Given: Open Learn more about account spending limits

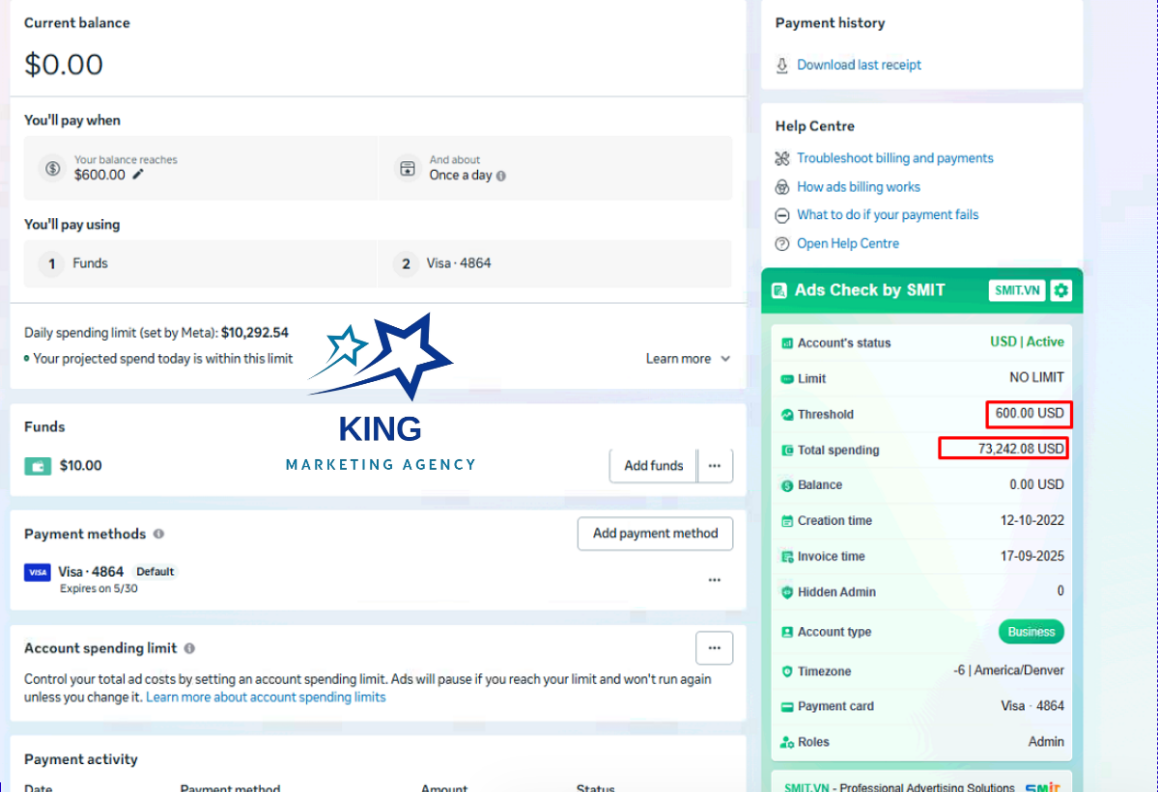Looking at the screenshot, I should pos(266,697).
